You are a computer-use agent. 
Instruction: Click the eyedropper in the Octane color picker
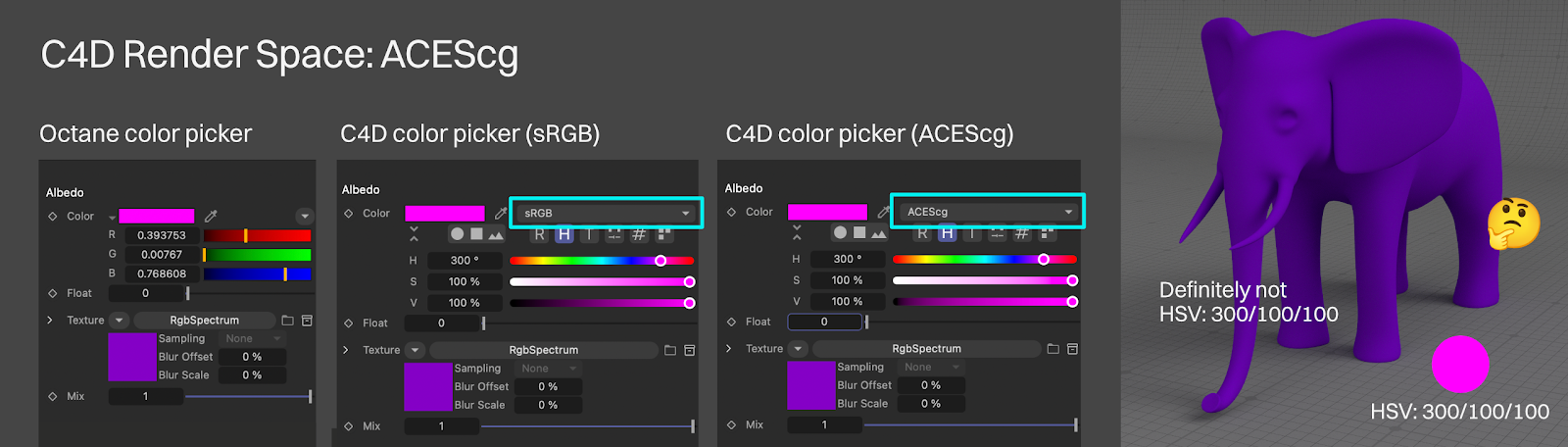pos(211,216)
